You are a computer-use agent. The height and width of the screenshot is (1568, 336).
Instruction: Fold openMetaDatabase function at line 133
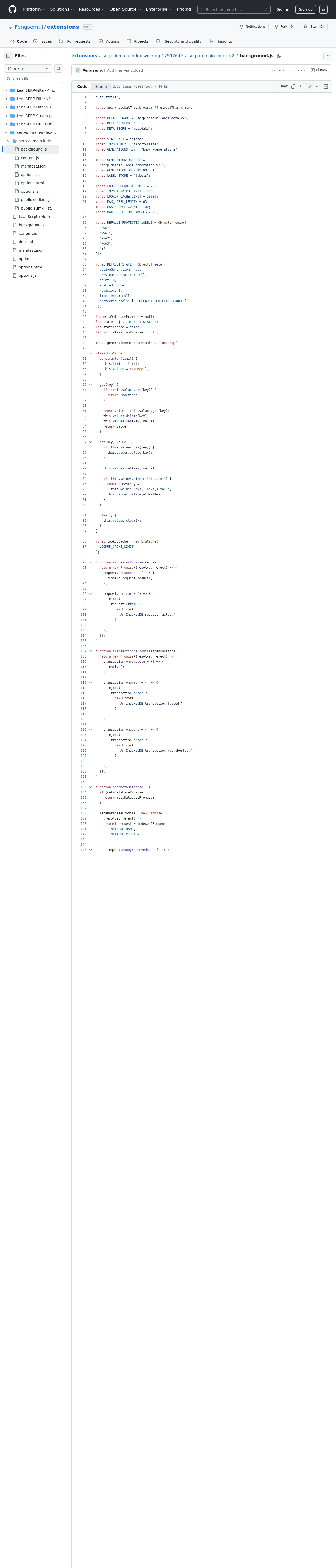point(91,787)
